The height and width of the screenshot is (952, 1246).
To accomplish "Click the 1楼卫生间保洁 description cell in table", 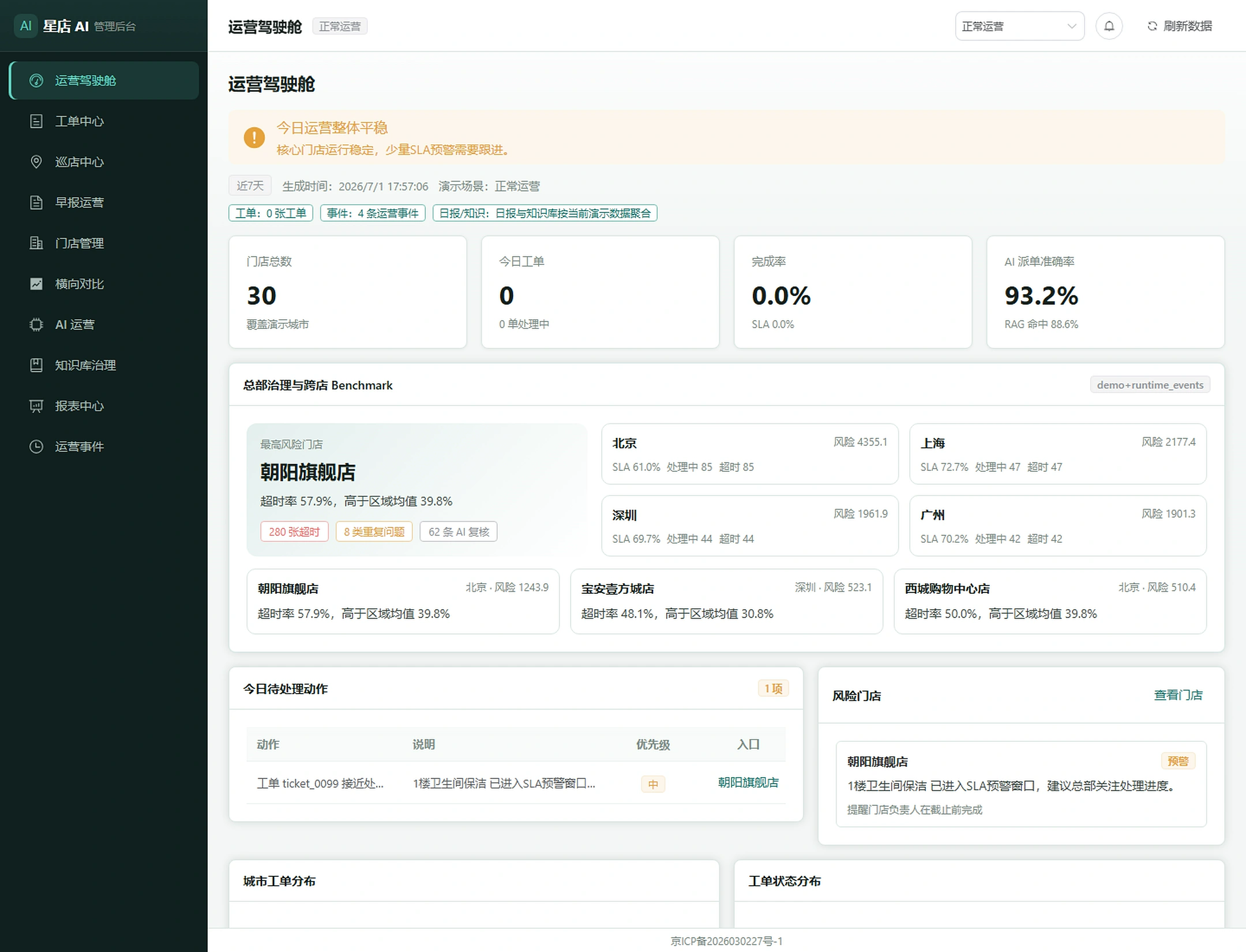I will coord(504,783).
